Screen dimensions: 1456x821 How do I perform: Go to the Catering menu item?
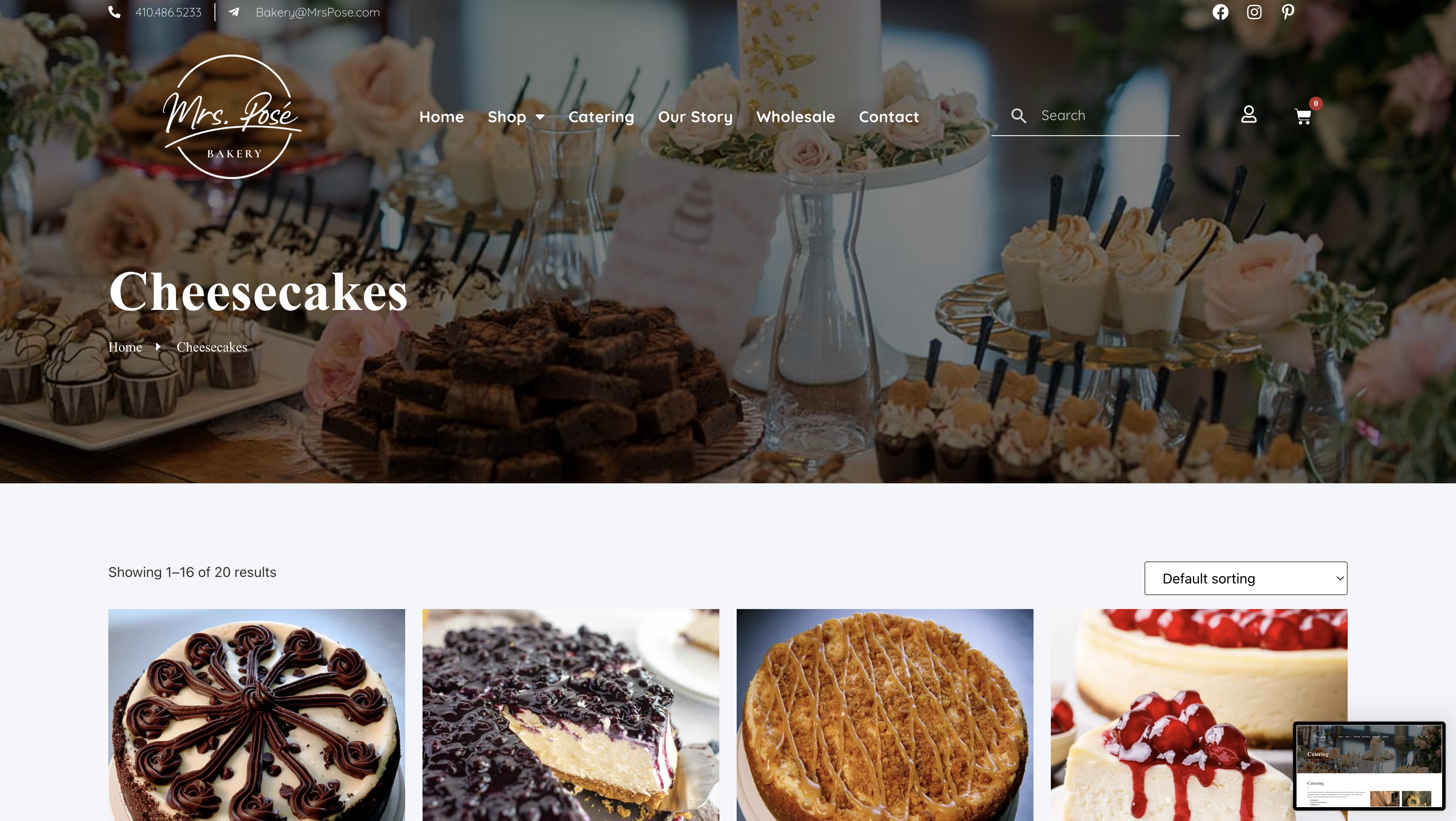601,117
